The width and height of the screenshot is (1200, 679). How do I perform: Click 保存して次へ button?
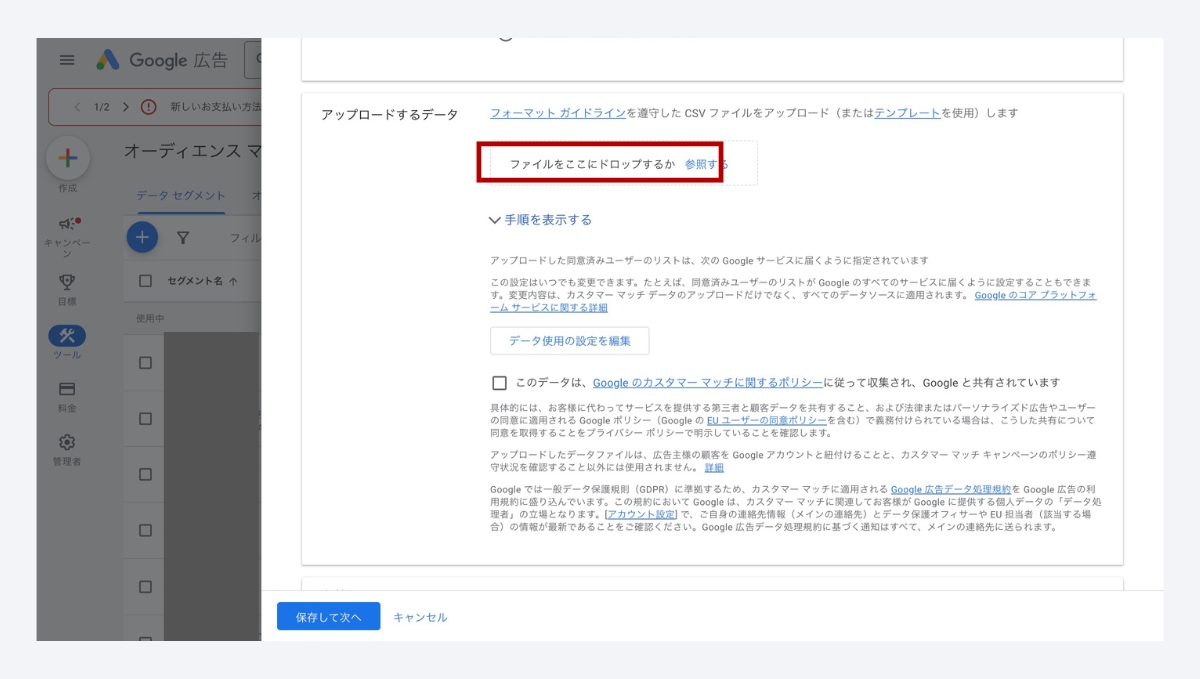click(x=329, y=617)
